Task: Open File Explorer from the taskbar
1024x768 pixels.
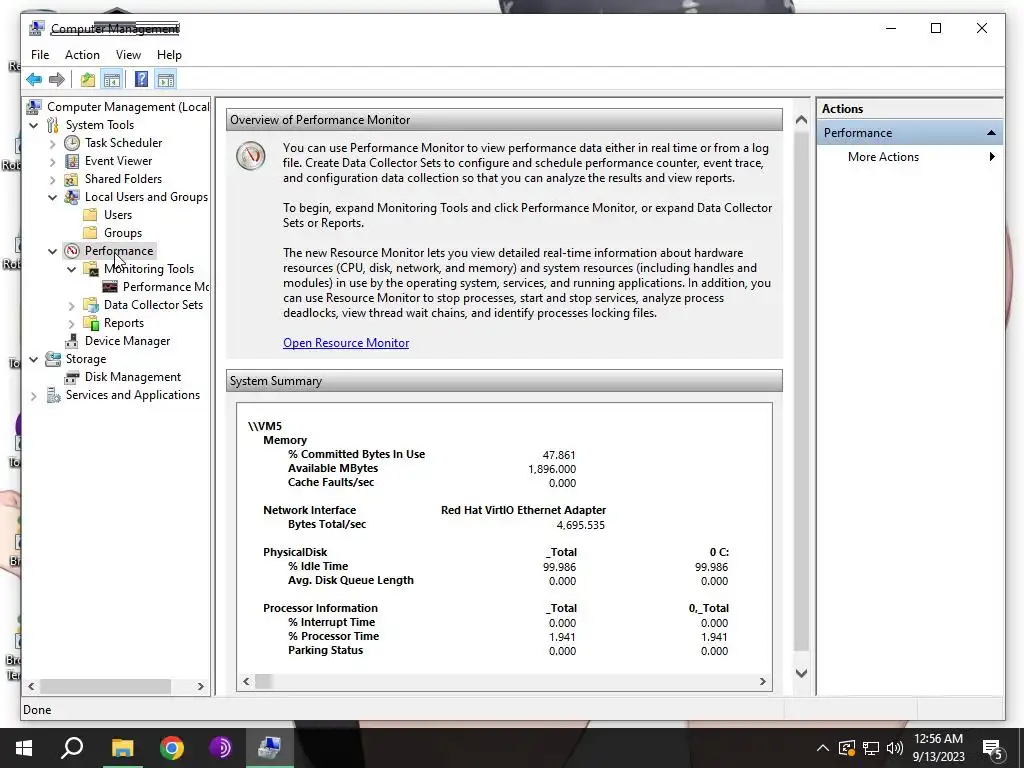Action: pos(122,748)
